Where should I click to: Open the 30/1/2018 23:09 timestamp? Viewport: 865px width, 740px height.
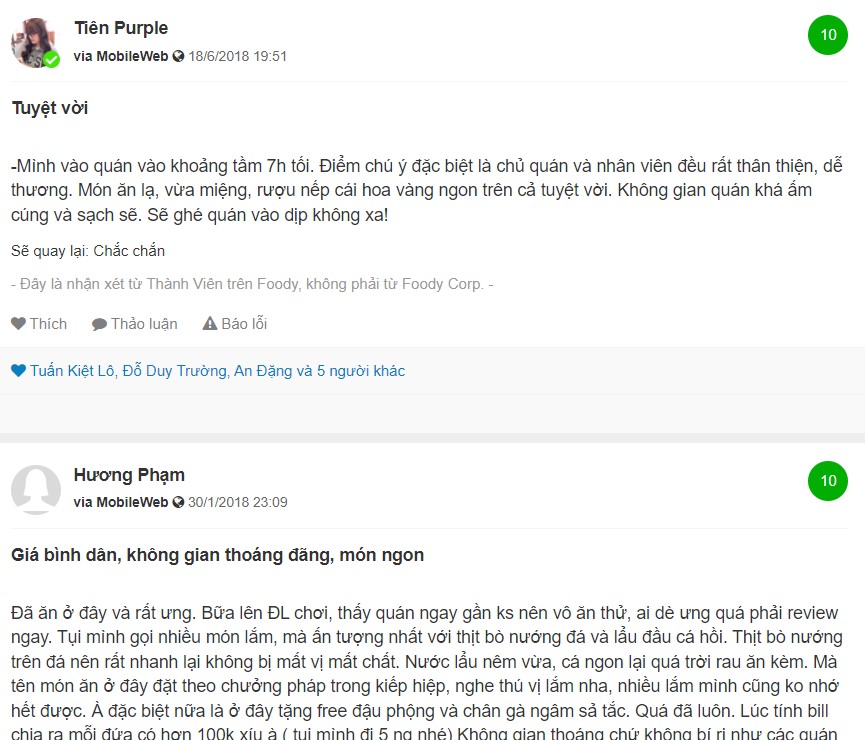pyautogui.click(x=238, y=502)
